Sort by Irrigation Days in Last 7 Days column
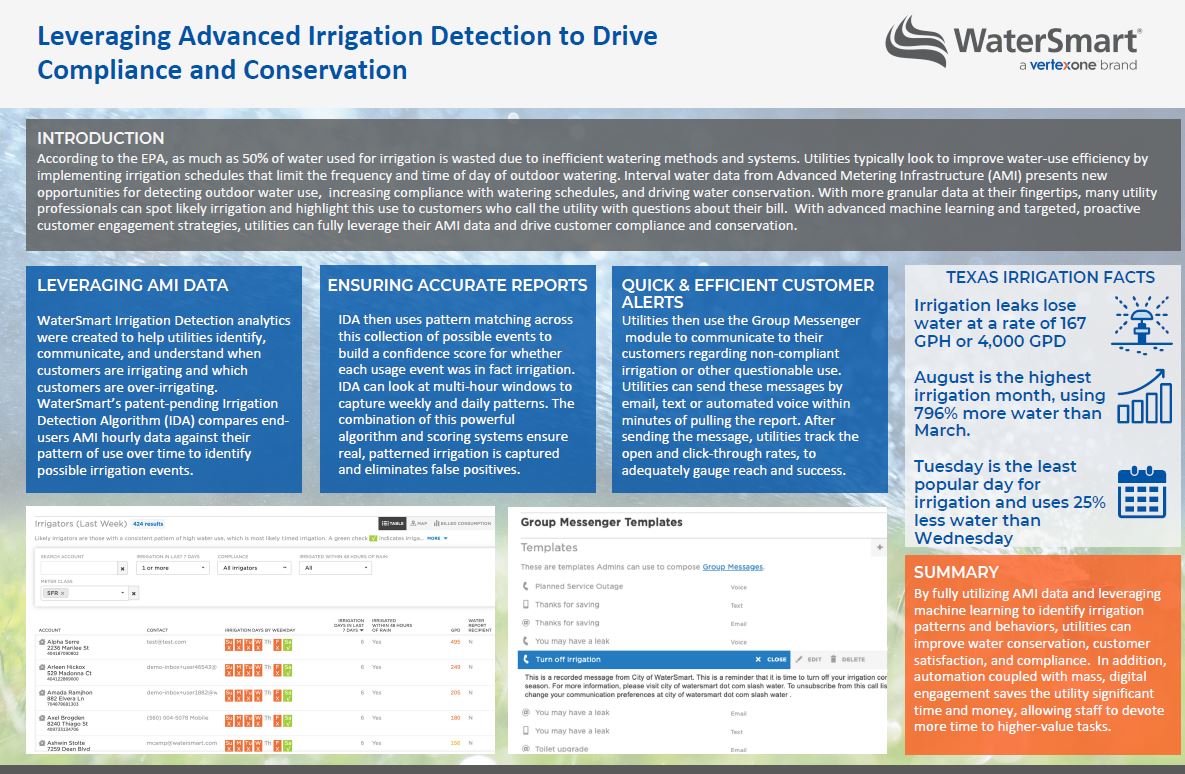The height and width of the screenshot is (774, 1185). (348, 625)
